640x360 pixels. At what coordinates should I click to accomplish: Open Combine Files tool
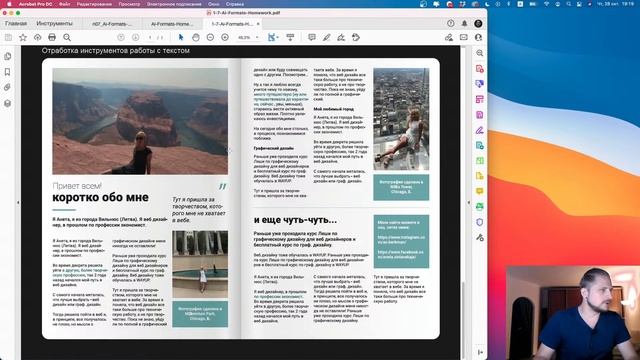(x=480, y=84)
